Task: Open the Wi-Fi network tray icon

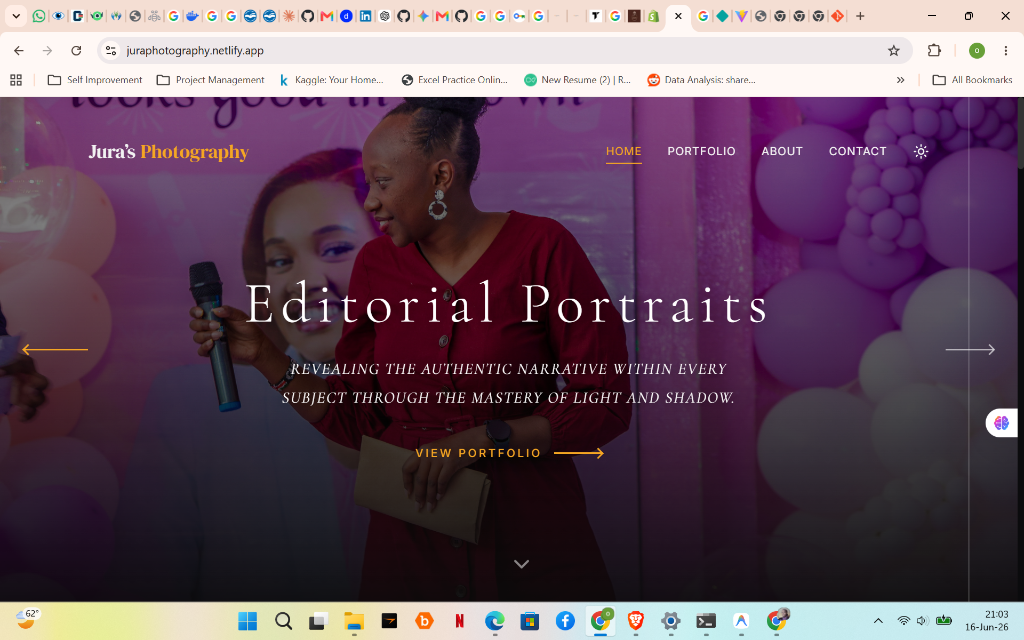Action: [904, 620]
